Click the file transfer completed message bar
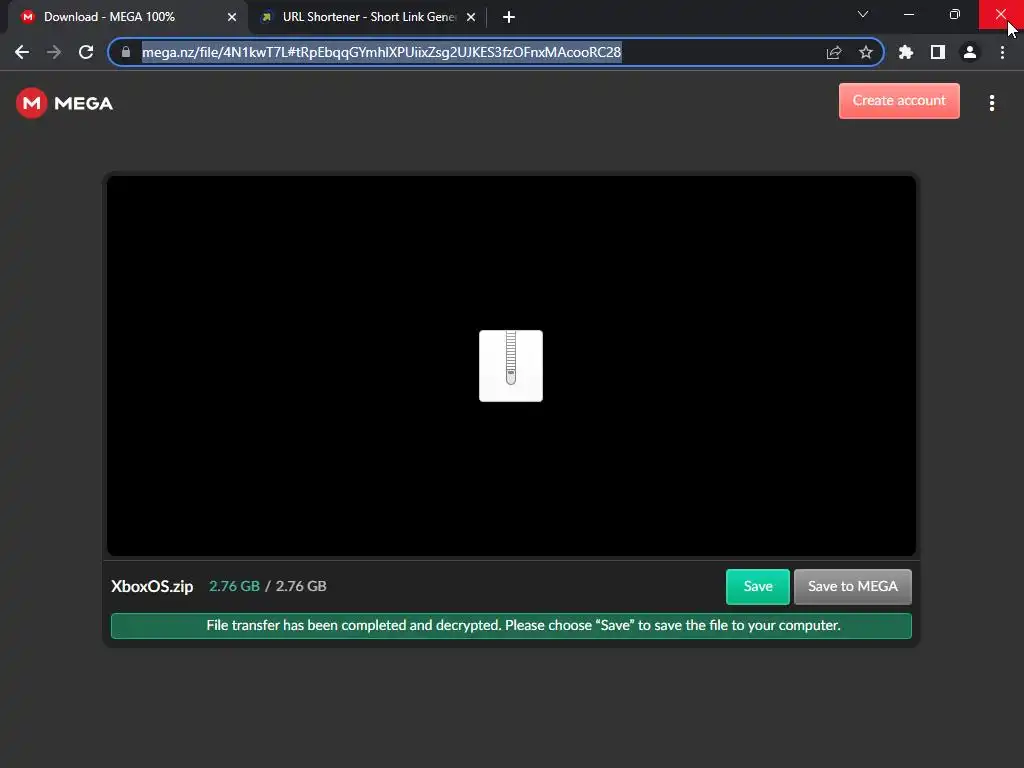 click(511, 626)
